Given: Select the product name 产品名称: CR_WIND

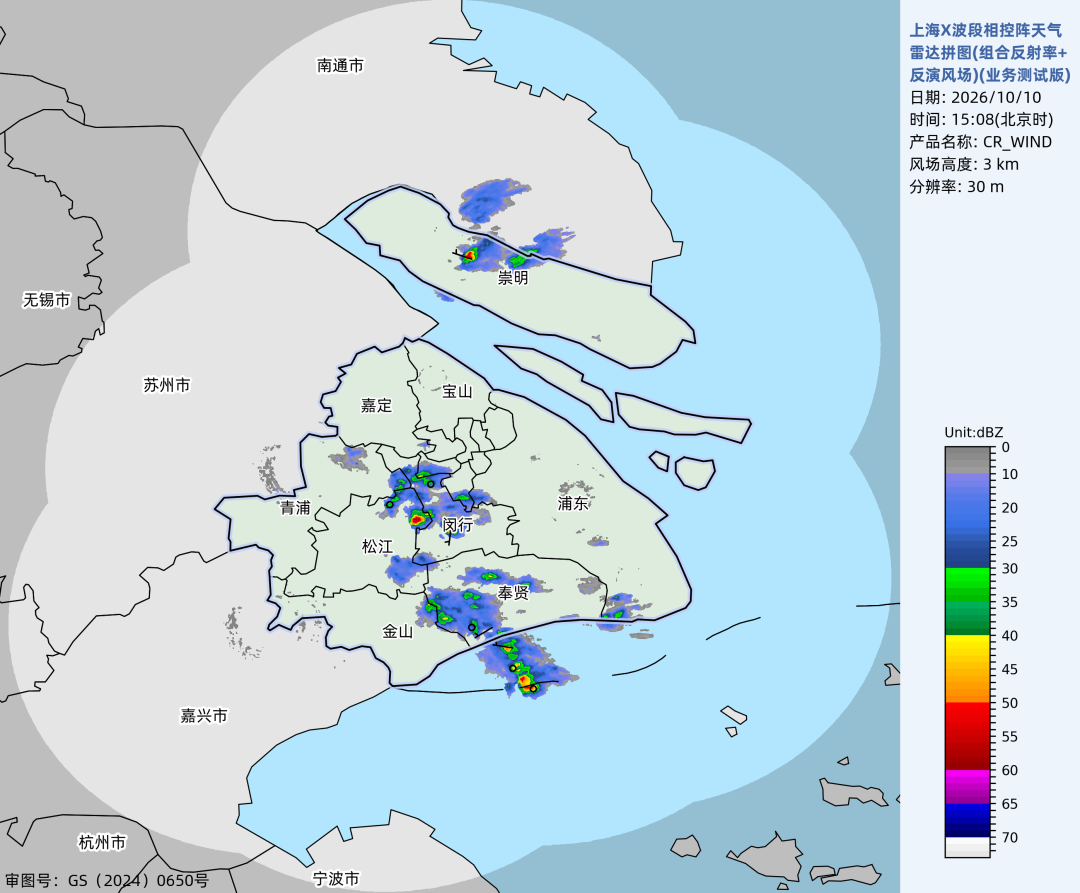Looking at the screenshot, I should click(x=981, y=142).
